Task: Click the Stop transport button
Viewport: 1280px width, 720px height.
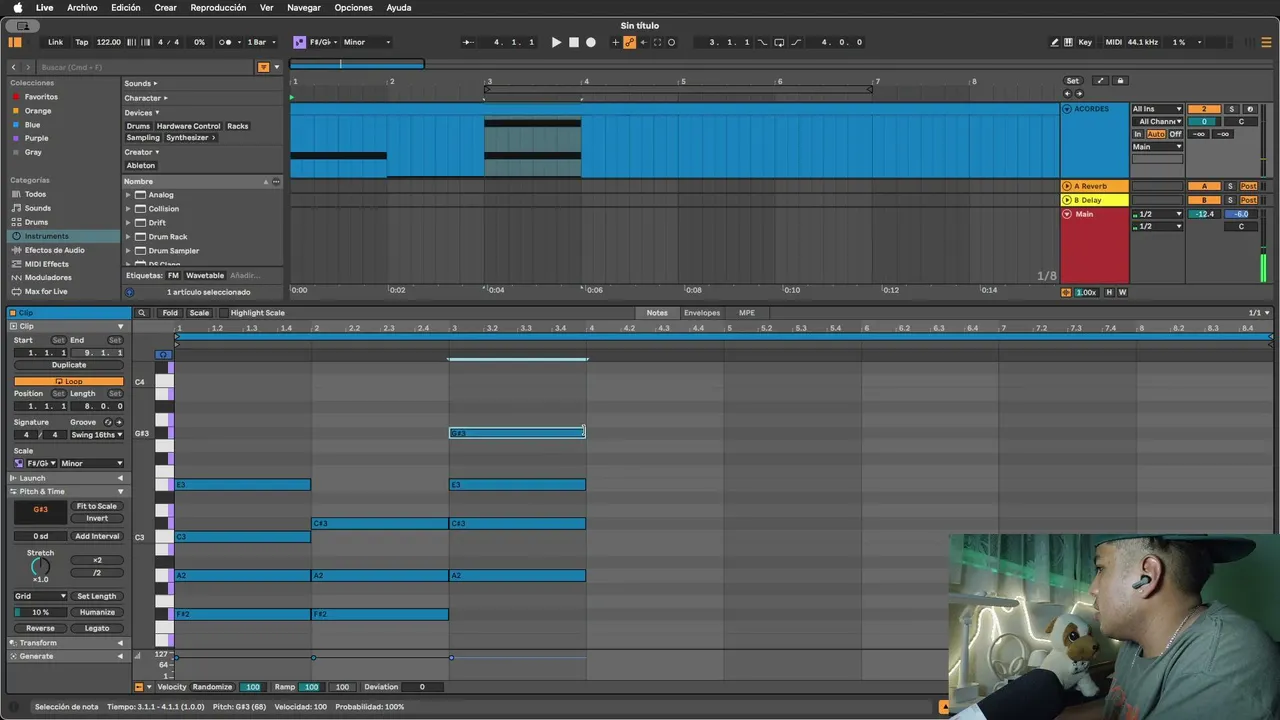Action: [574, 42]
